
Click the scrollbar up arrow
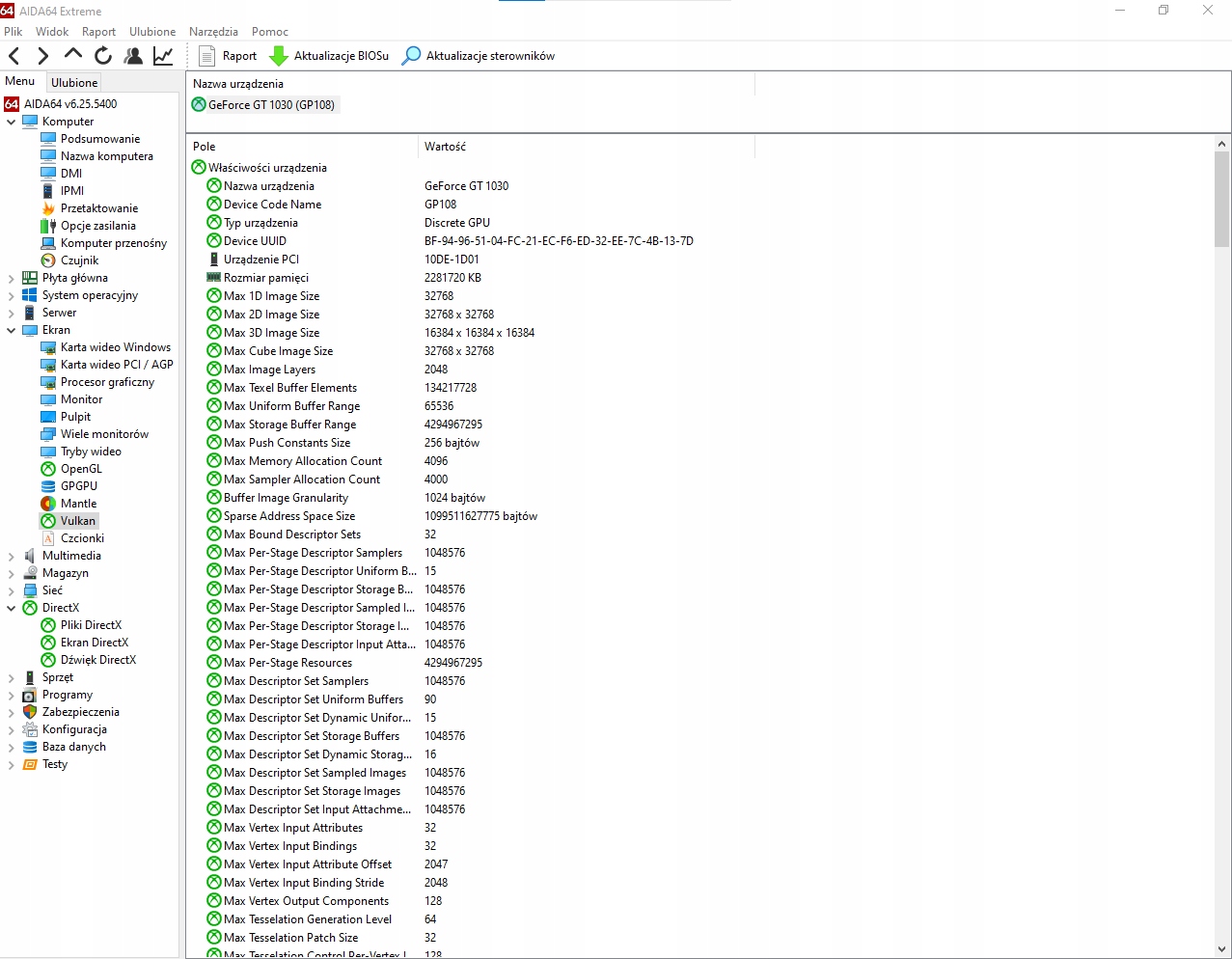1221,144
